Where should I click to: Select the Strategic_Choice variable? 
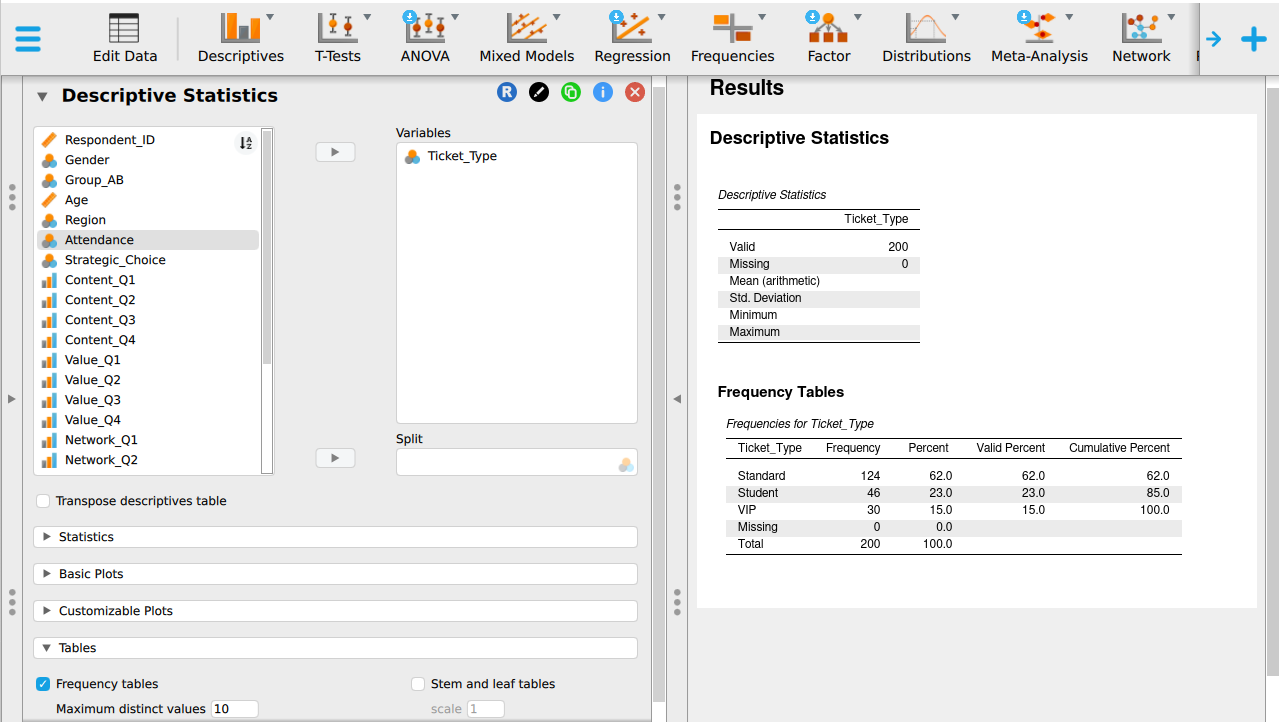point(148,260)
